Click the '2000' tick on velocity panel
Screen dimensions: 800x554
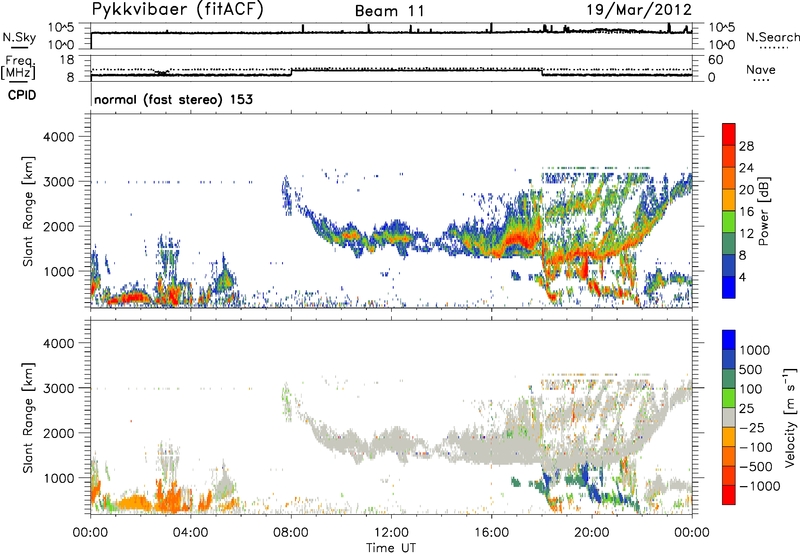pyautogui.click(x=59, y=433)
